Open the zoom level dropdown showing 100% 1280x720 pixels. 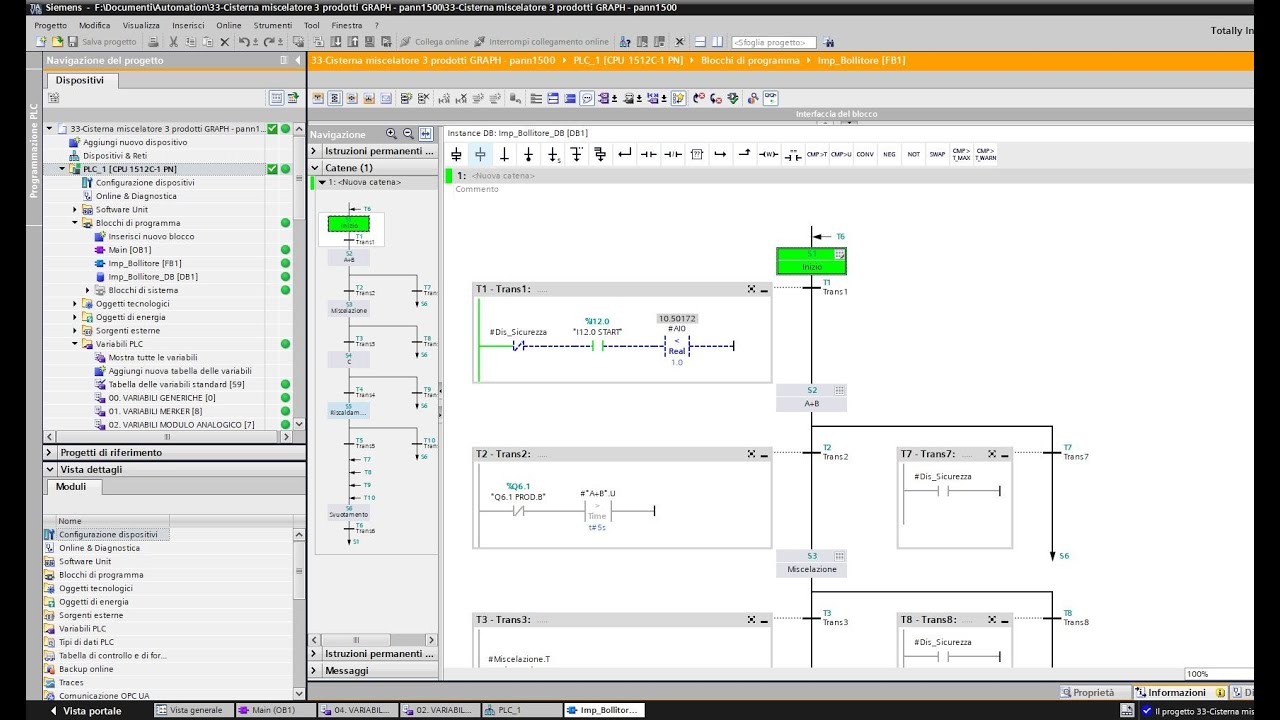point(1208,674)
